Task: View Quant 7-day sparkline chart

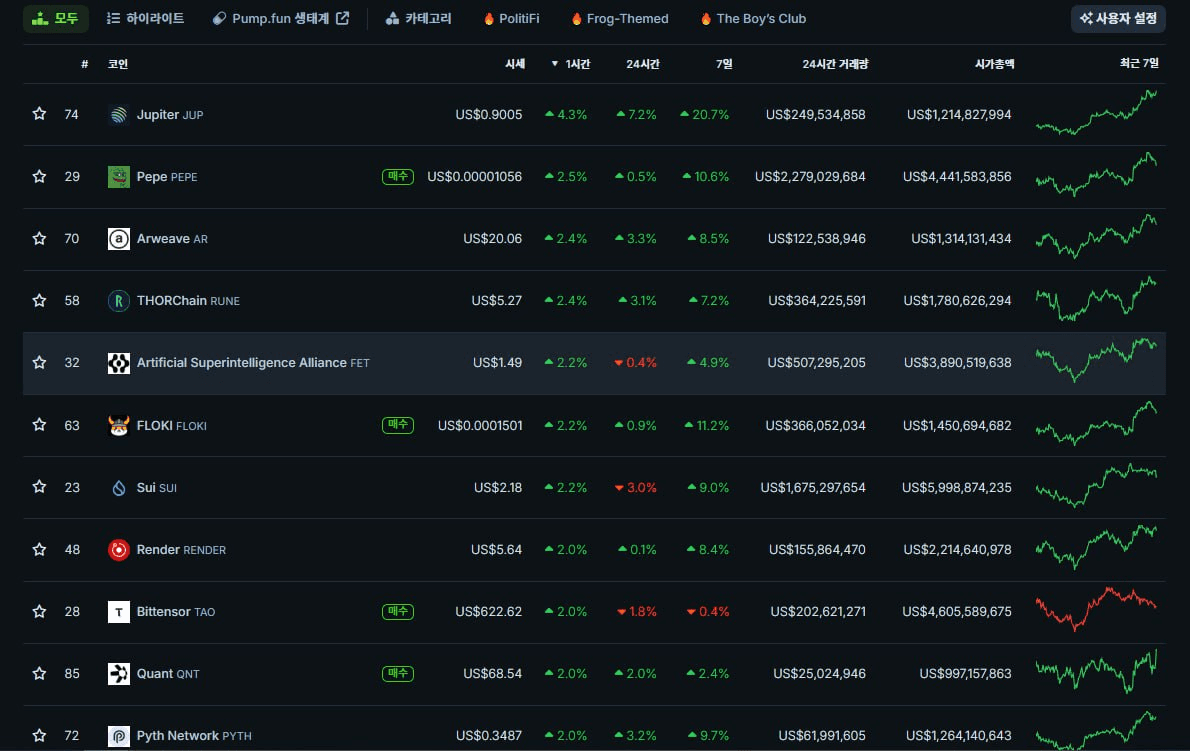Action: point(1097,671)
